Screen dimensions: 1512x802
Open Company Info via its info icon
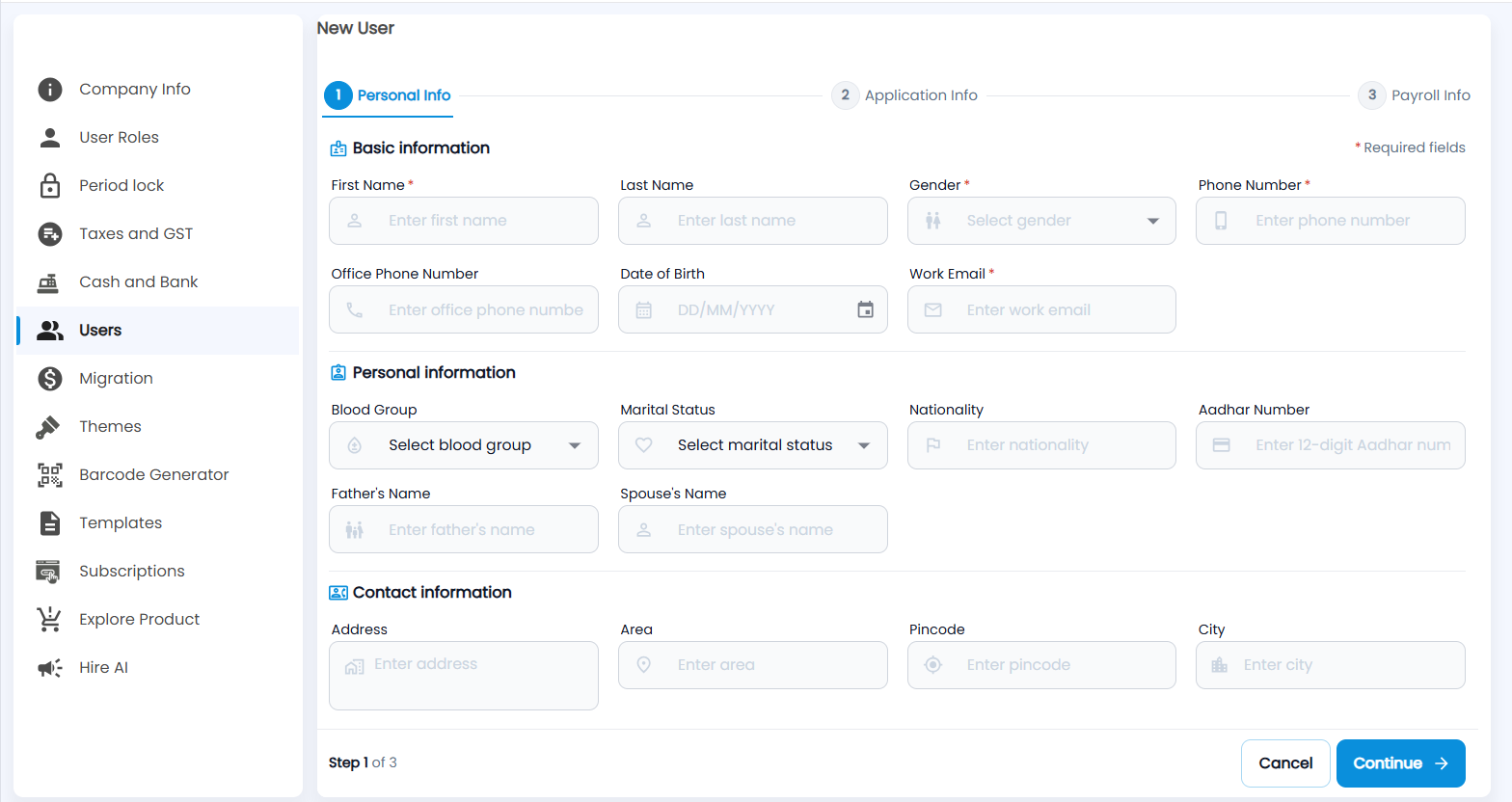[50, 90]
